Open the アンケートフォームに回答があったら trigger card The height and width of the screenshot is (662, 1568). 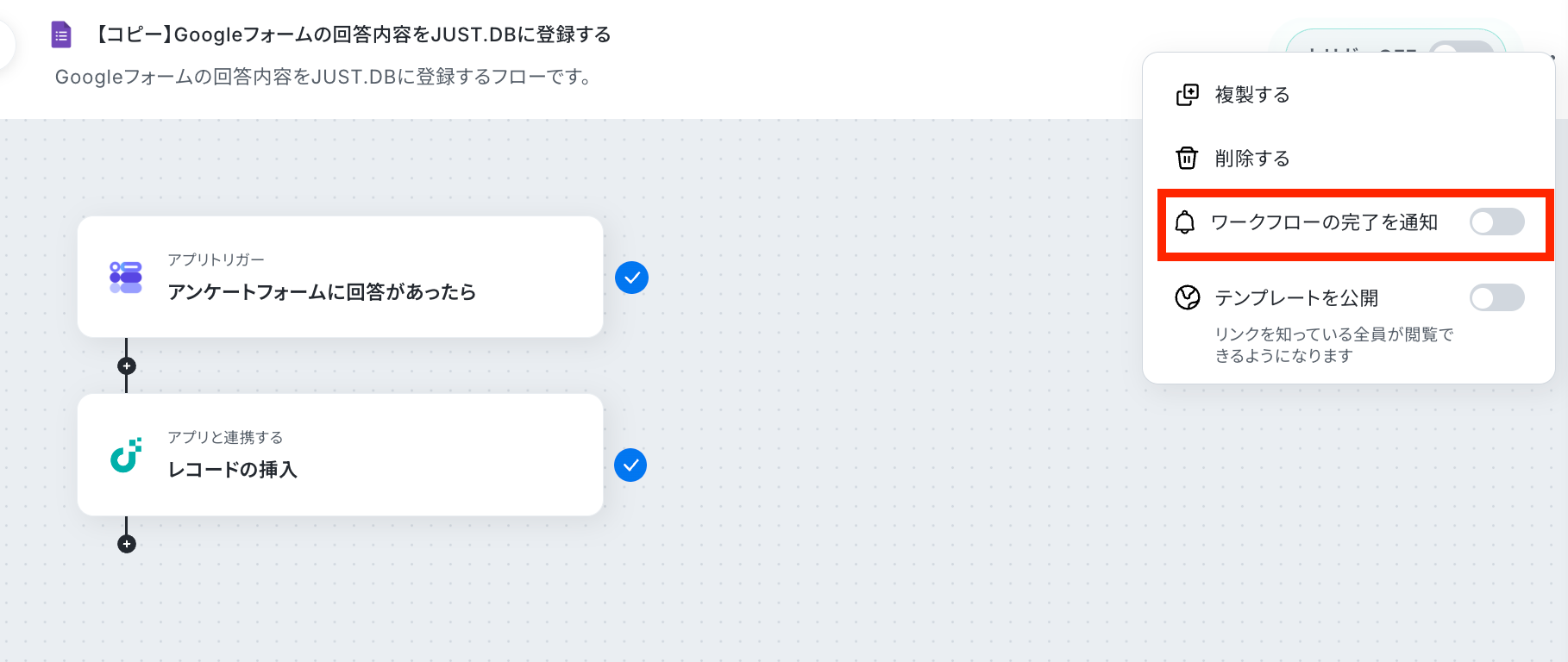340,277
